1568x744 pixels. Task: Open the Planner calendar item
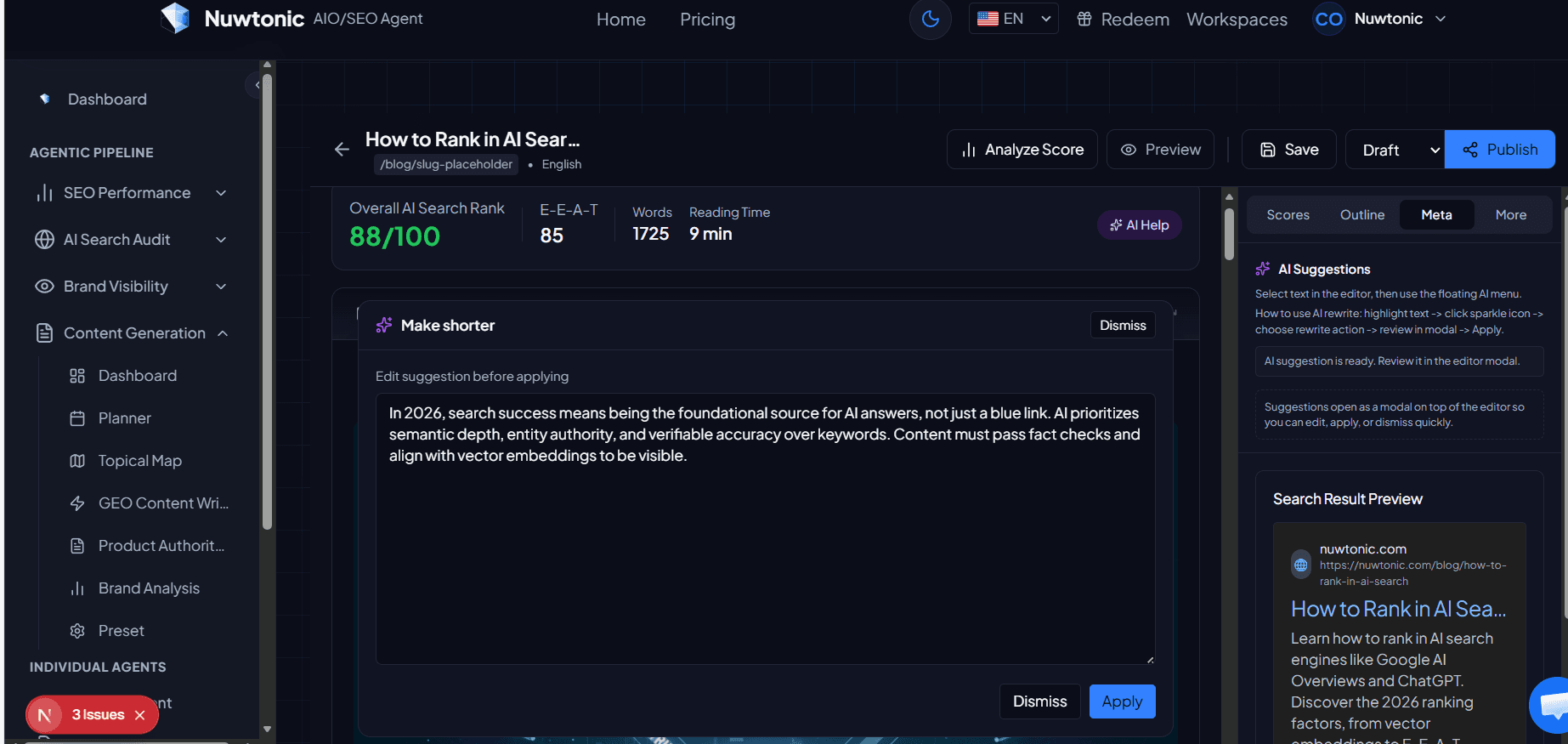124,418
